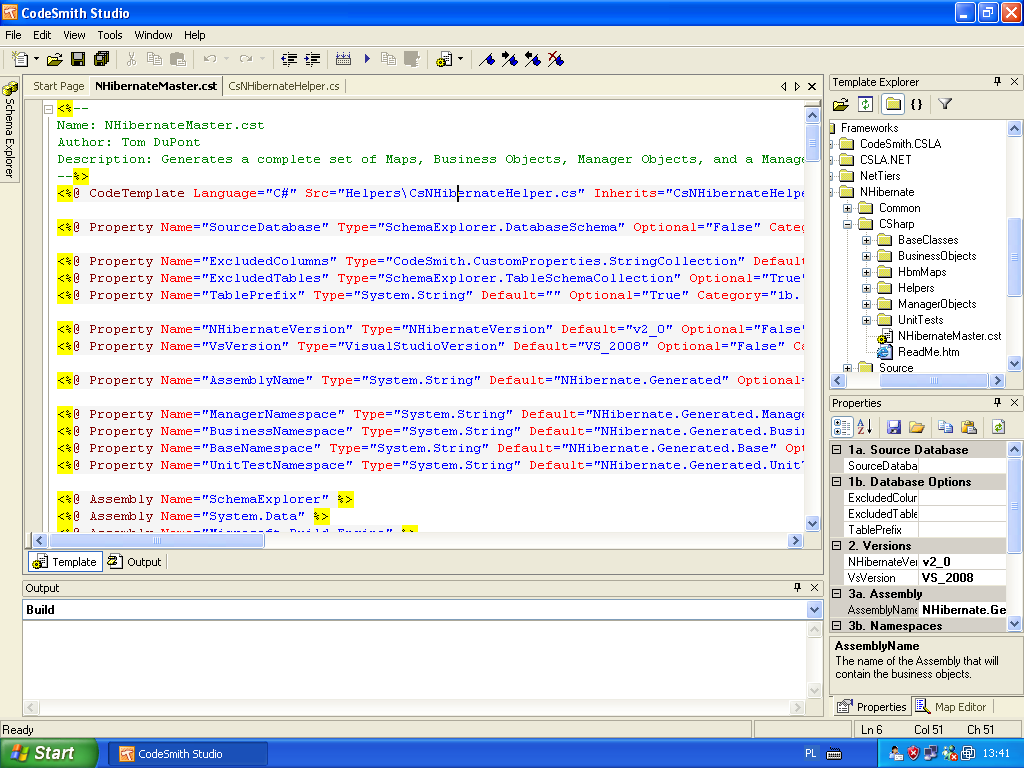Click the VsVersion value field VS_2008
1024x768 pixels.
coord(962,578)
